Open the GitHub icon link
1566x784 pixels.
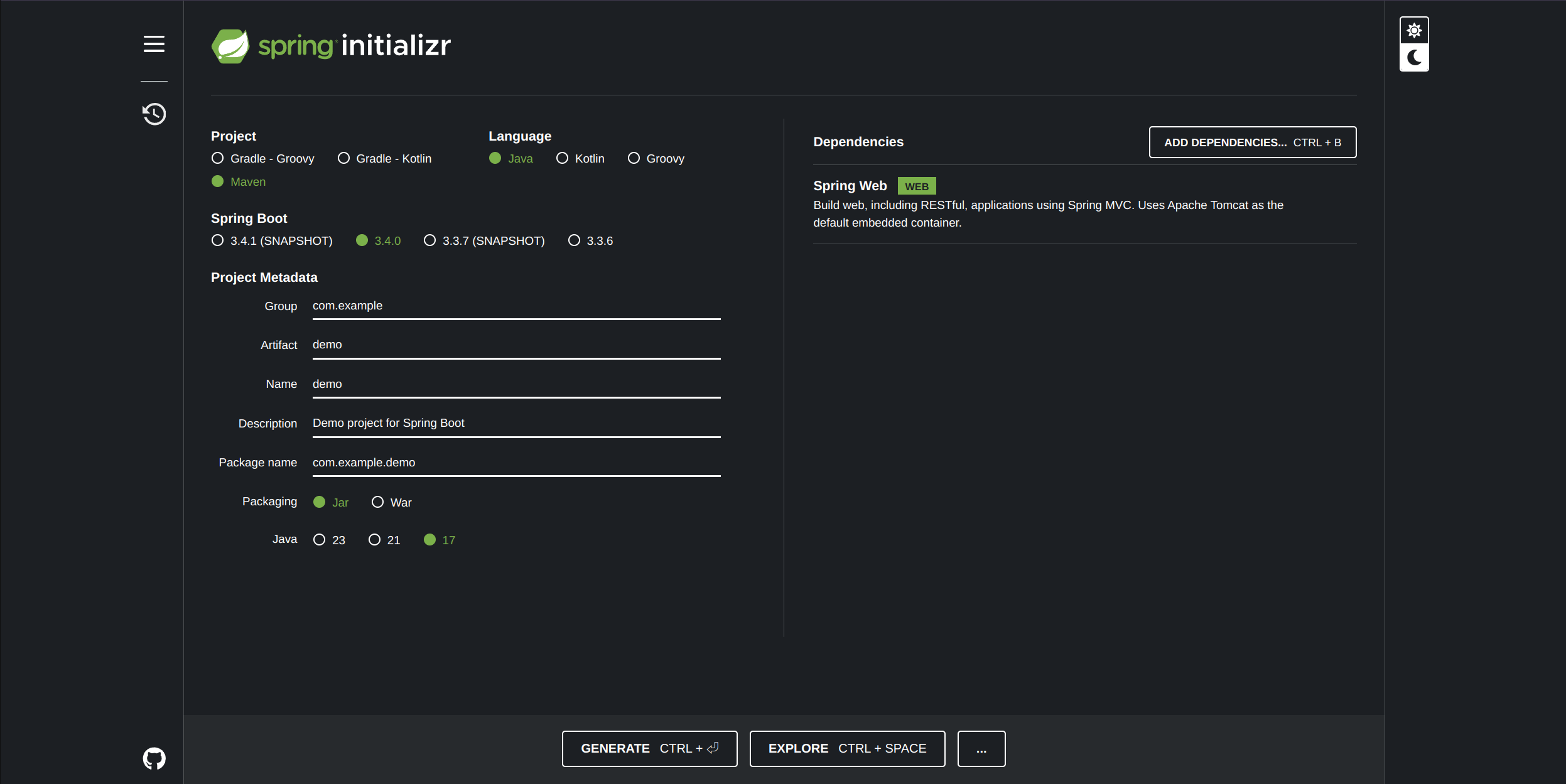click(x=154, y=758)
